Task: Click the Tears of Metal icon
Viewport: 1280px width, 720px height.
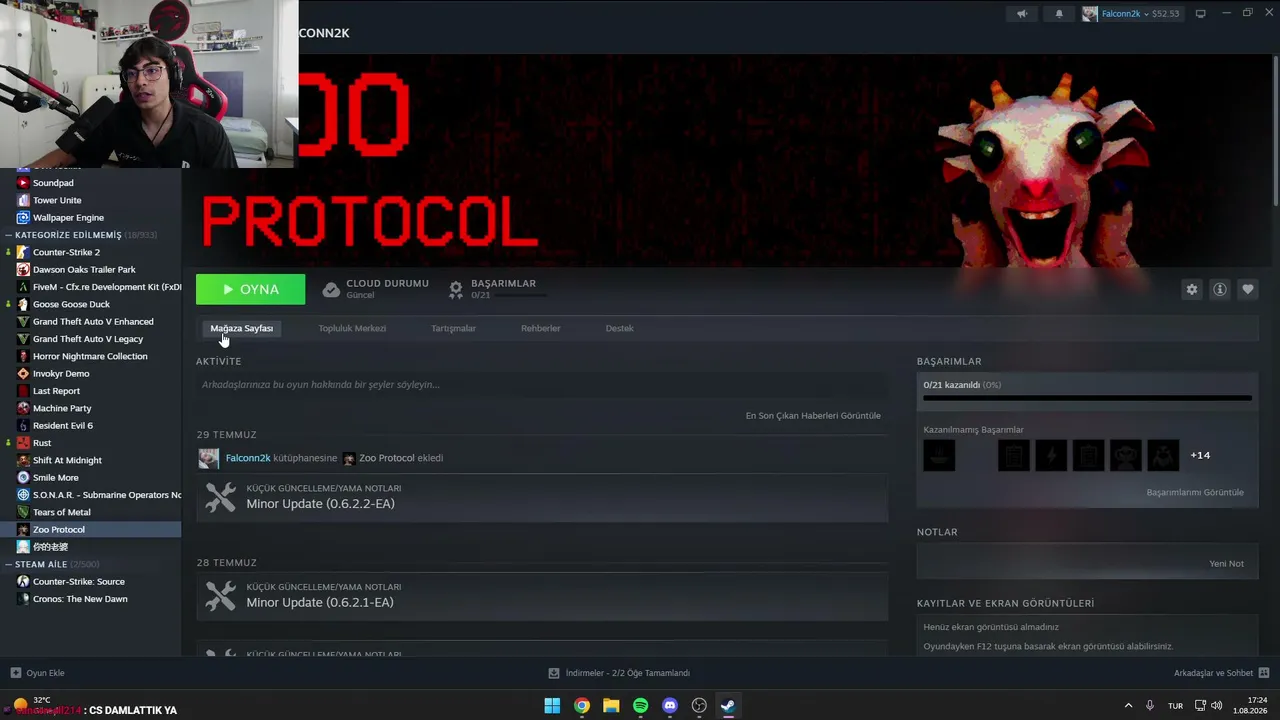Action: pyautogui.click(x=23, y=512)
